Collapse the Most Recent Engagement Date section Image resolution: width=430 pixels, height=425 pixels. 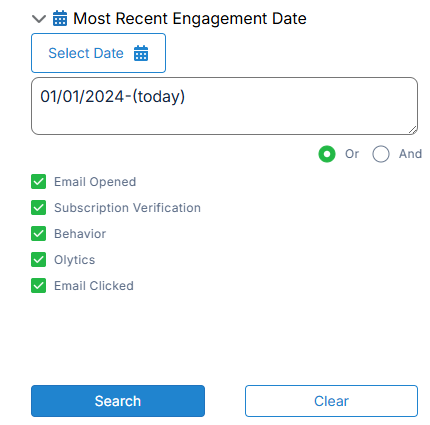coord(39,19)
